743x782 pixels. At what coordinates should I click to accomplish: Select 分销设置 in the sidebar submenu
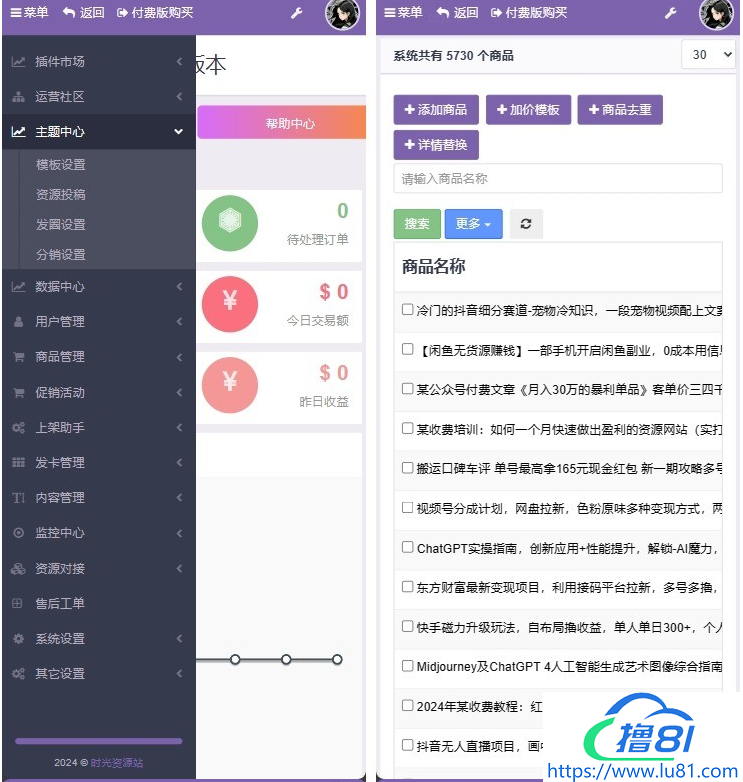61,255
